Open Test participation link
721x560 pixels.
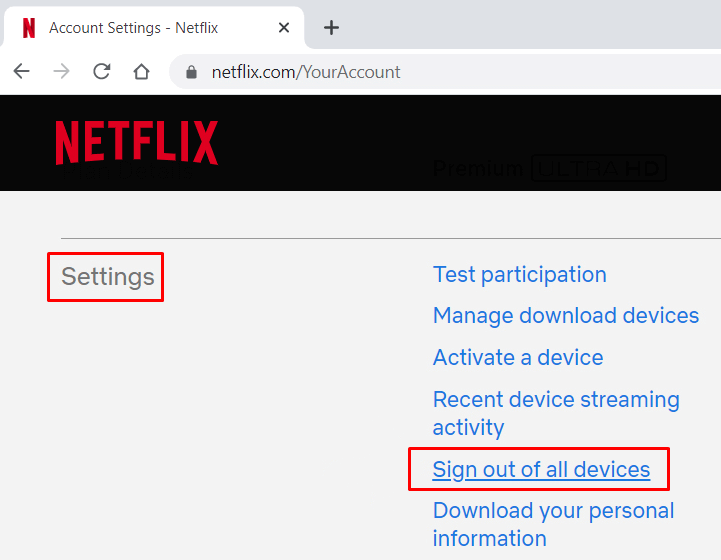pyautogui.click(x=519, y=274)
